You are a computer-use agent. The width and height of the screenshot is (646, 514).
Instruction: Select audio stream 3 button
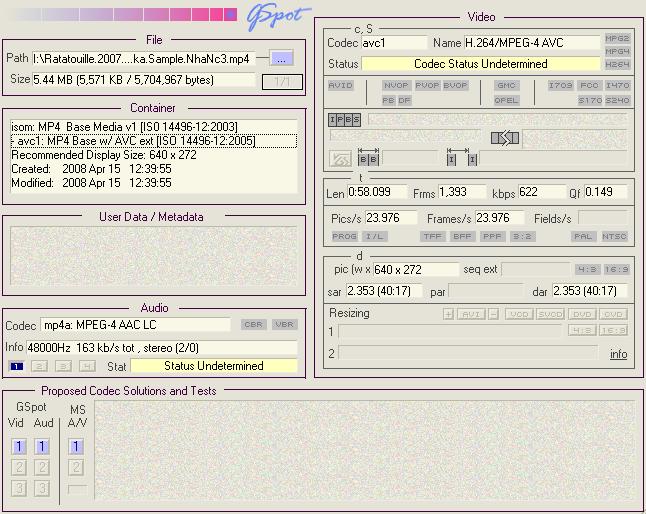point(63,366)
